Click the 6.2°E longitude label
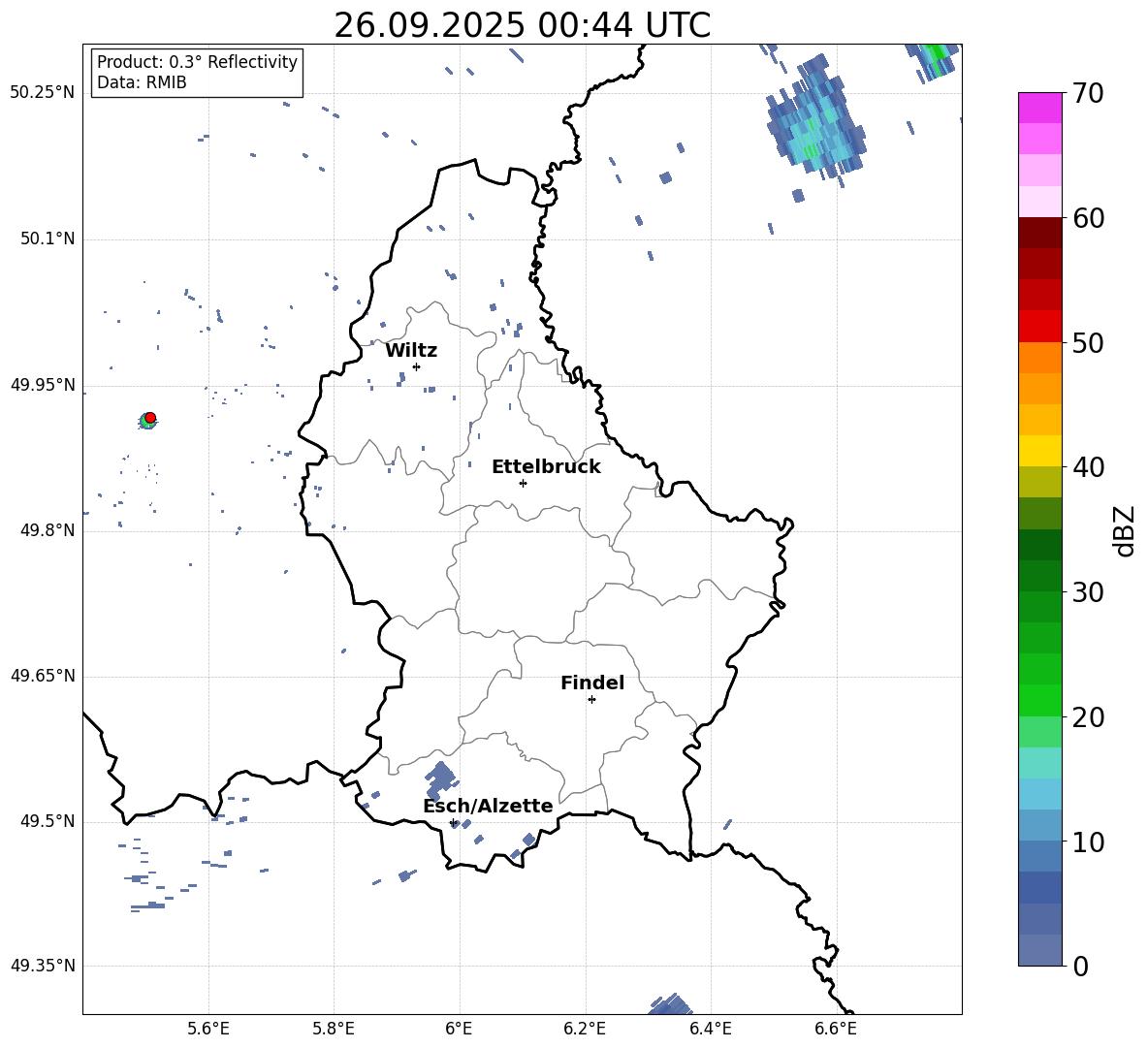 [585, 1029]
